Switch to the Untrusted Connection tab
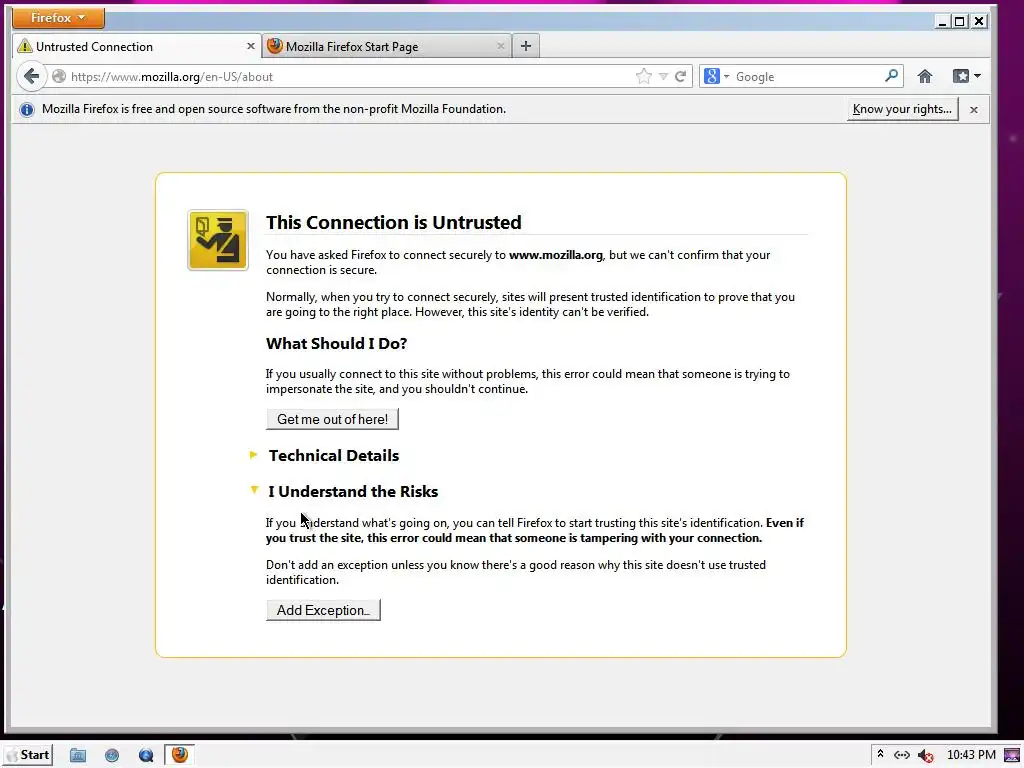This screenshot has width=1024, height=768. pos(137,46)
